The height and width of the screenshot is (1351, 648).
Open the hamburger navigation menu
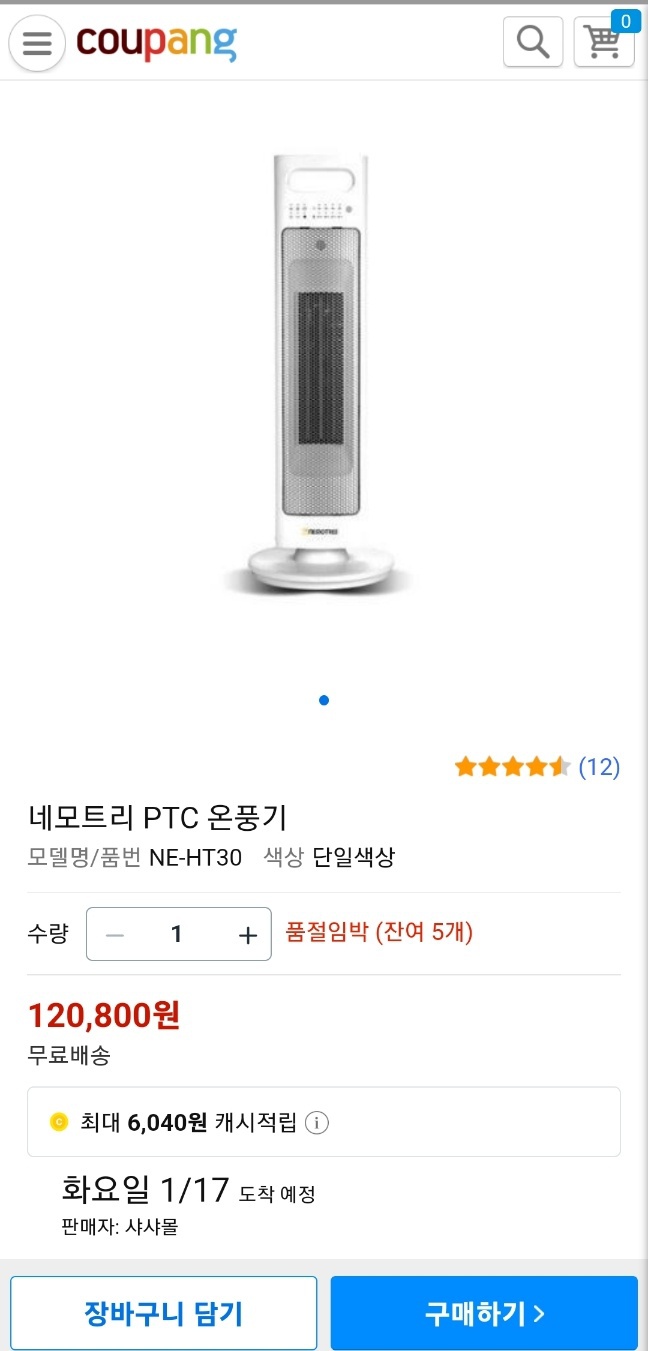click(x=36, y=43)
